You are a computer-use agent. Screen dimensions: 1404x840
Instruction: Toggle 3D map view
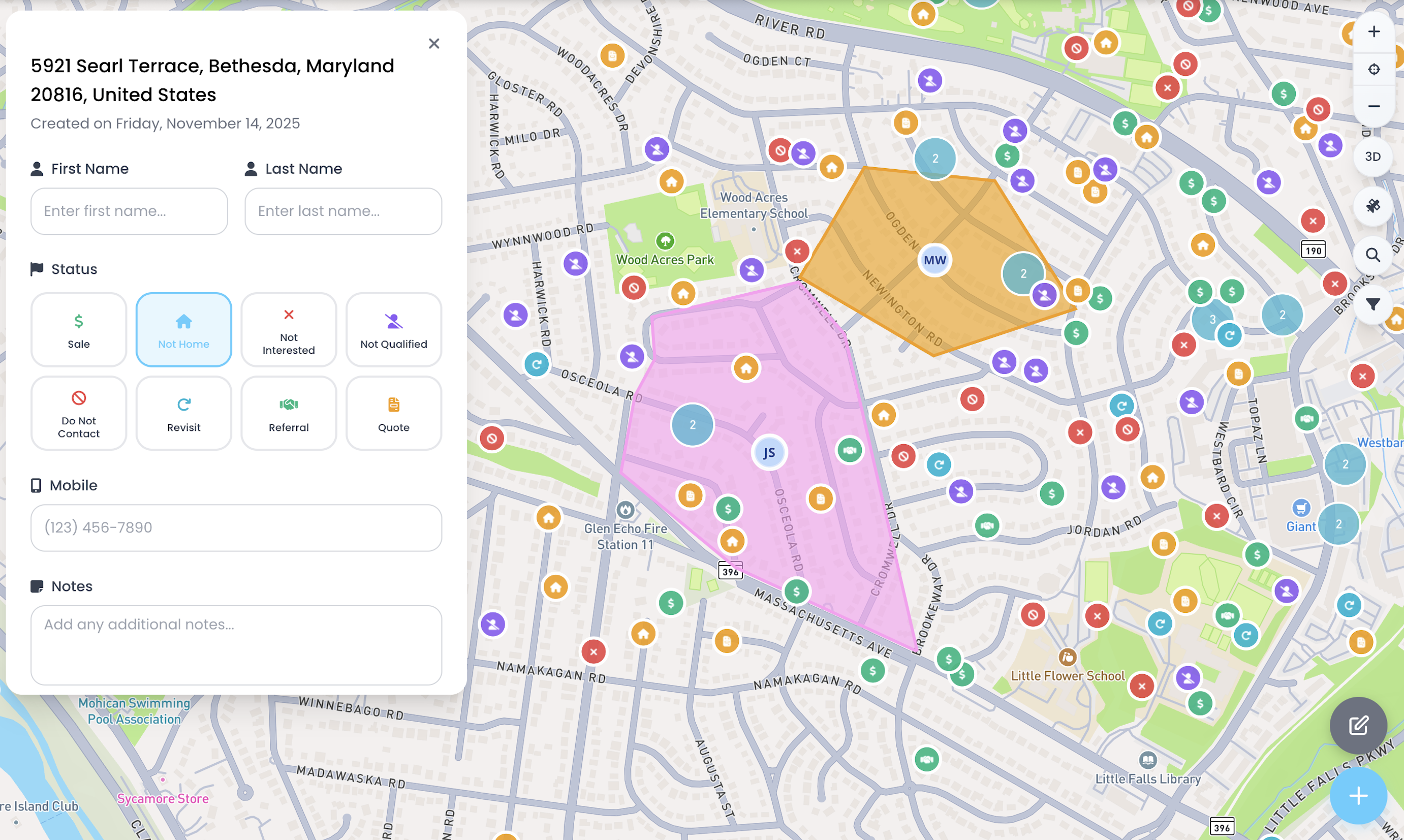(x=1372, y=157)
